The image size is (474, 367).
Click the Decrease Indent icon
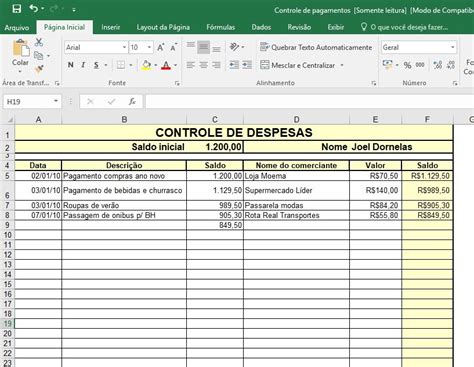tap(234, 65)
